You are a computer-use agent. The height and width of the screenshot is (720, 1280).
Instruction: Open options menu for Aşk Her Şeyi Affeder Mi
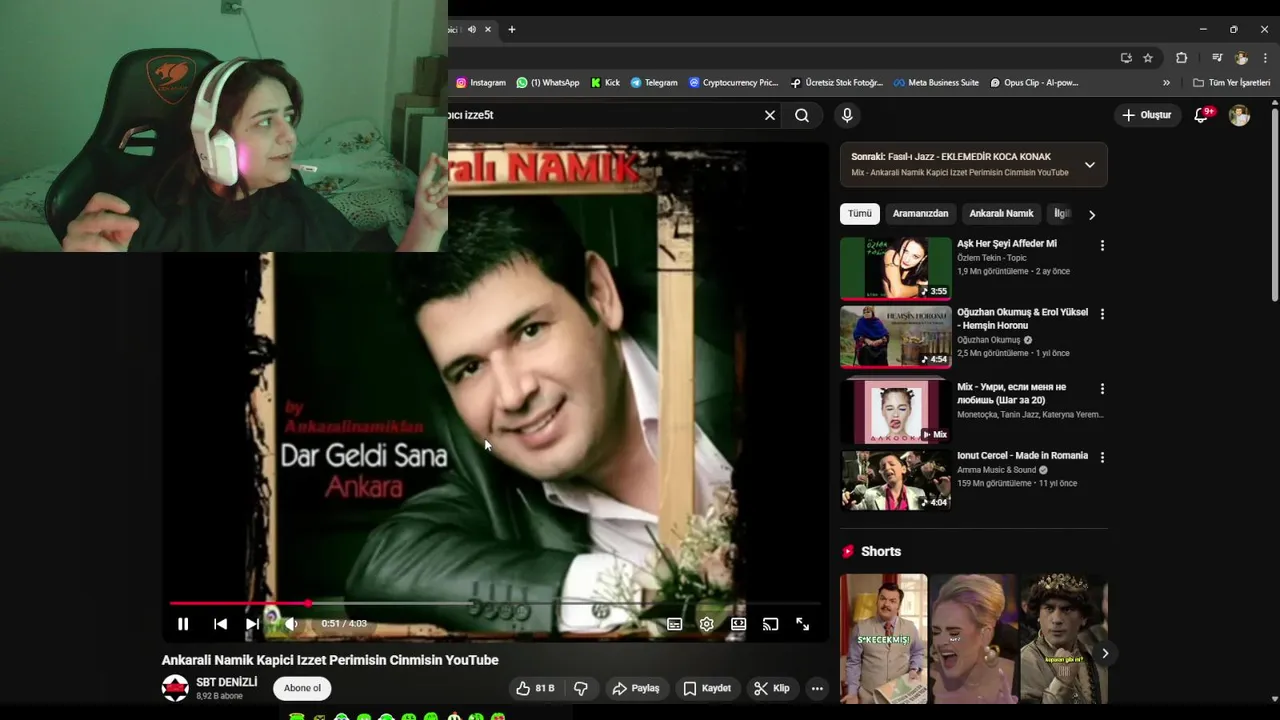1102,246
